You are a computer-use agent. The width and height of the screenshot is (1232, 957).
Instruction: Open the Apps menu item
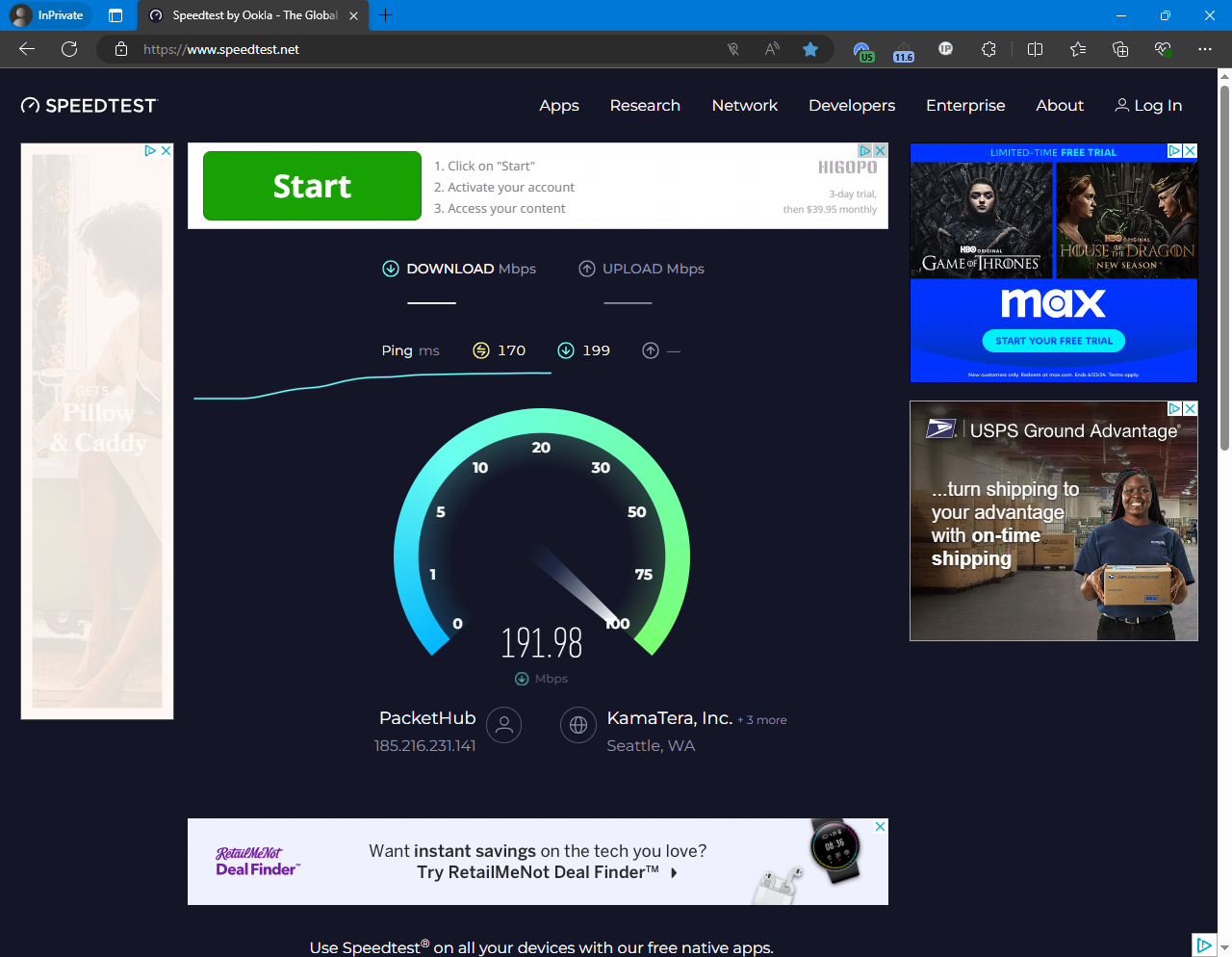(559, 106)
